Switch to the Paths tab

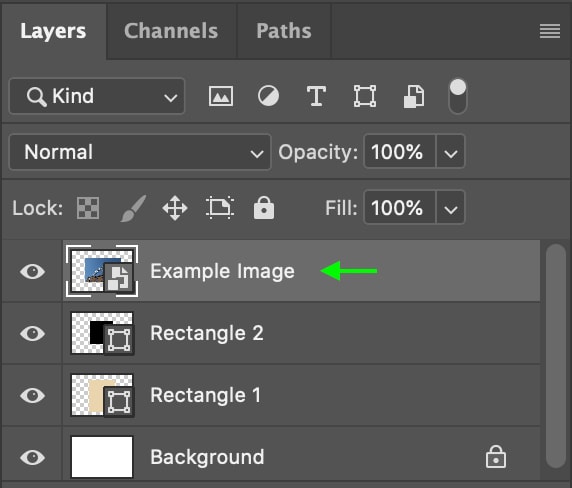(284, 31)
